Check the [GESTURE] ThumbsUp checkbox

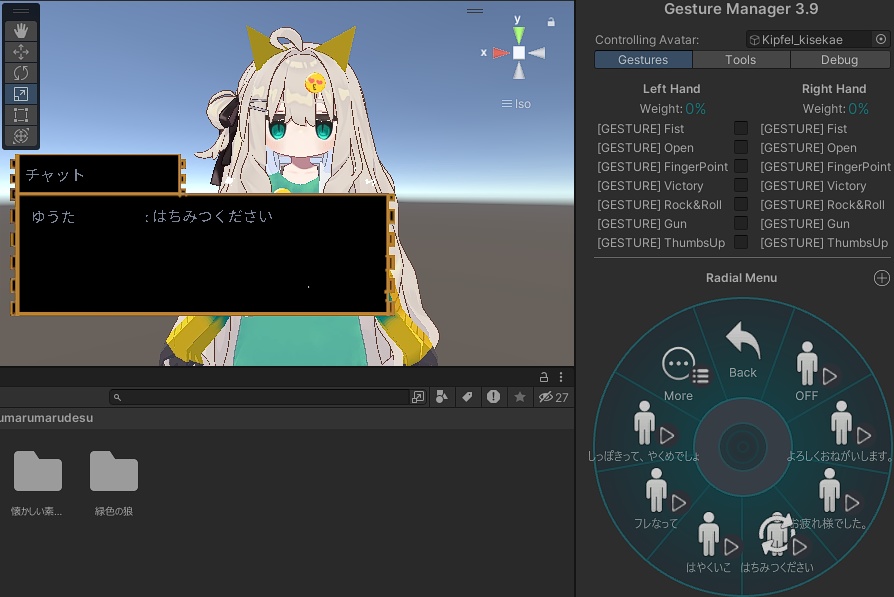741,242
